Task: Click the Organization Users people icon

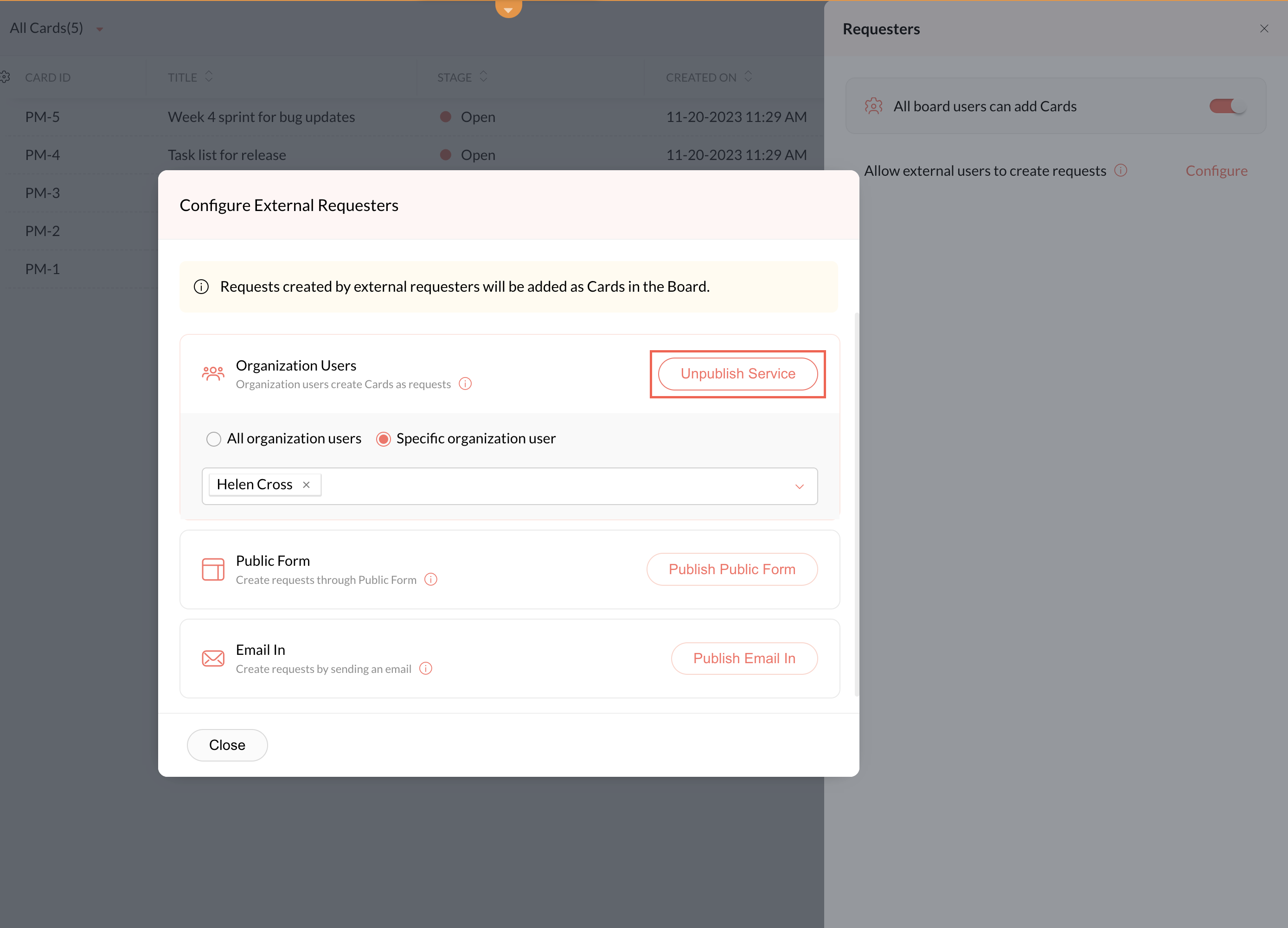Action: 213,374
